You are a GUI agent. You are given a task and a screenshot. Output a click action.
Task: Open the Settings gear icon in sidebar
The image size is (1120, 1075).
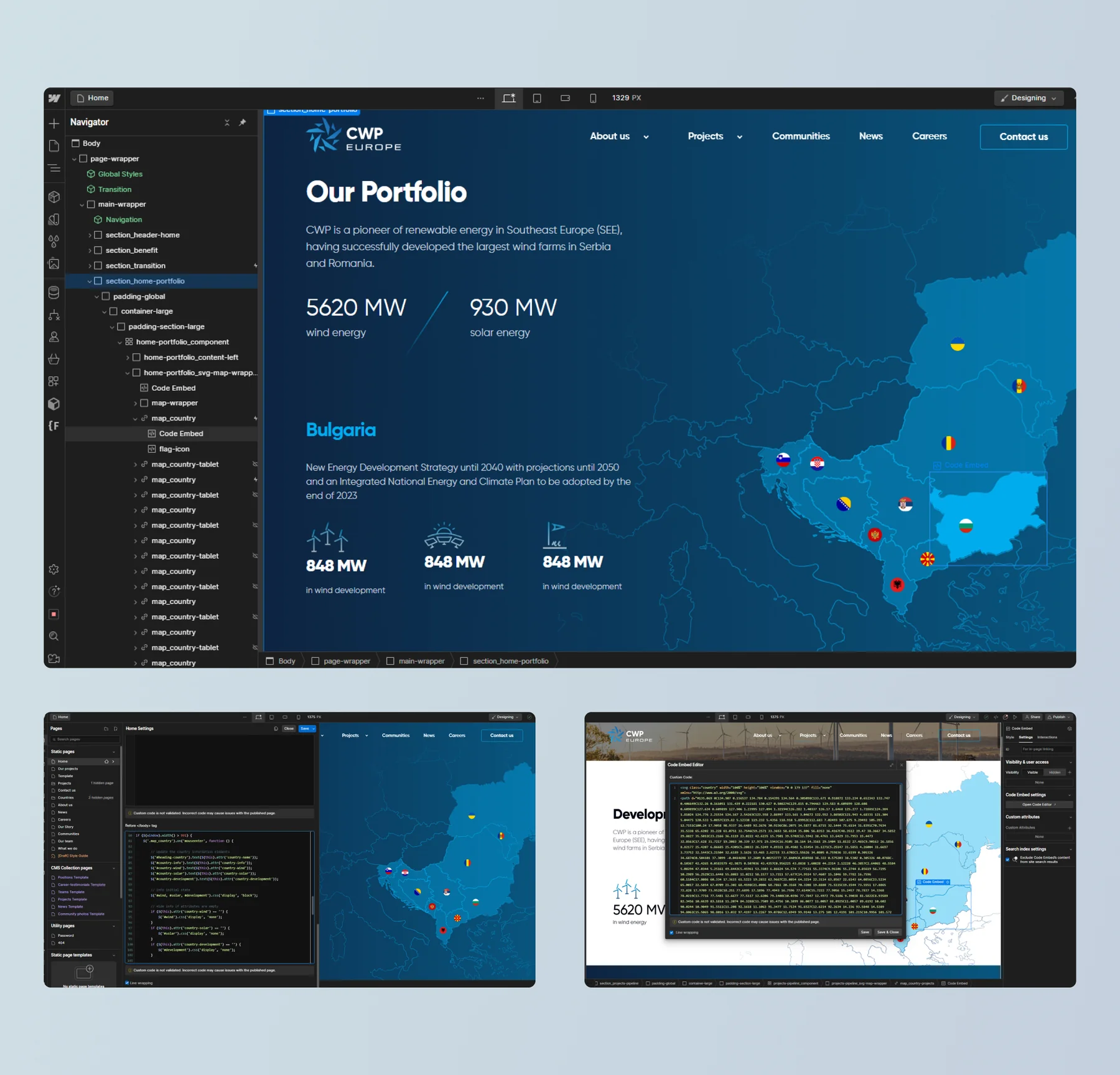click(54, 569)
